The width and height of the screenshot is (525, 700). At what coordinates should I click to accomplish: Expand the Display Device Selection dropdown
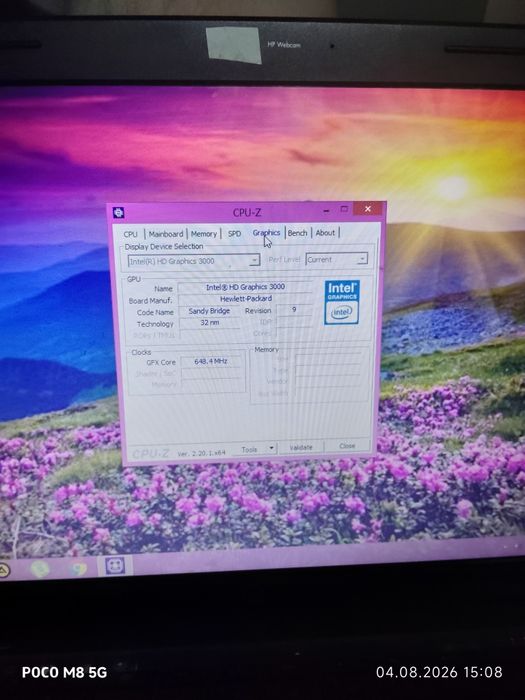point(194,261)
